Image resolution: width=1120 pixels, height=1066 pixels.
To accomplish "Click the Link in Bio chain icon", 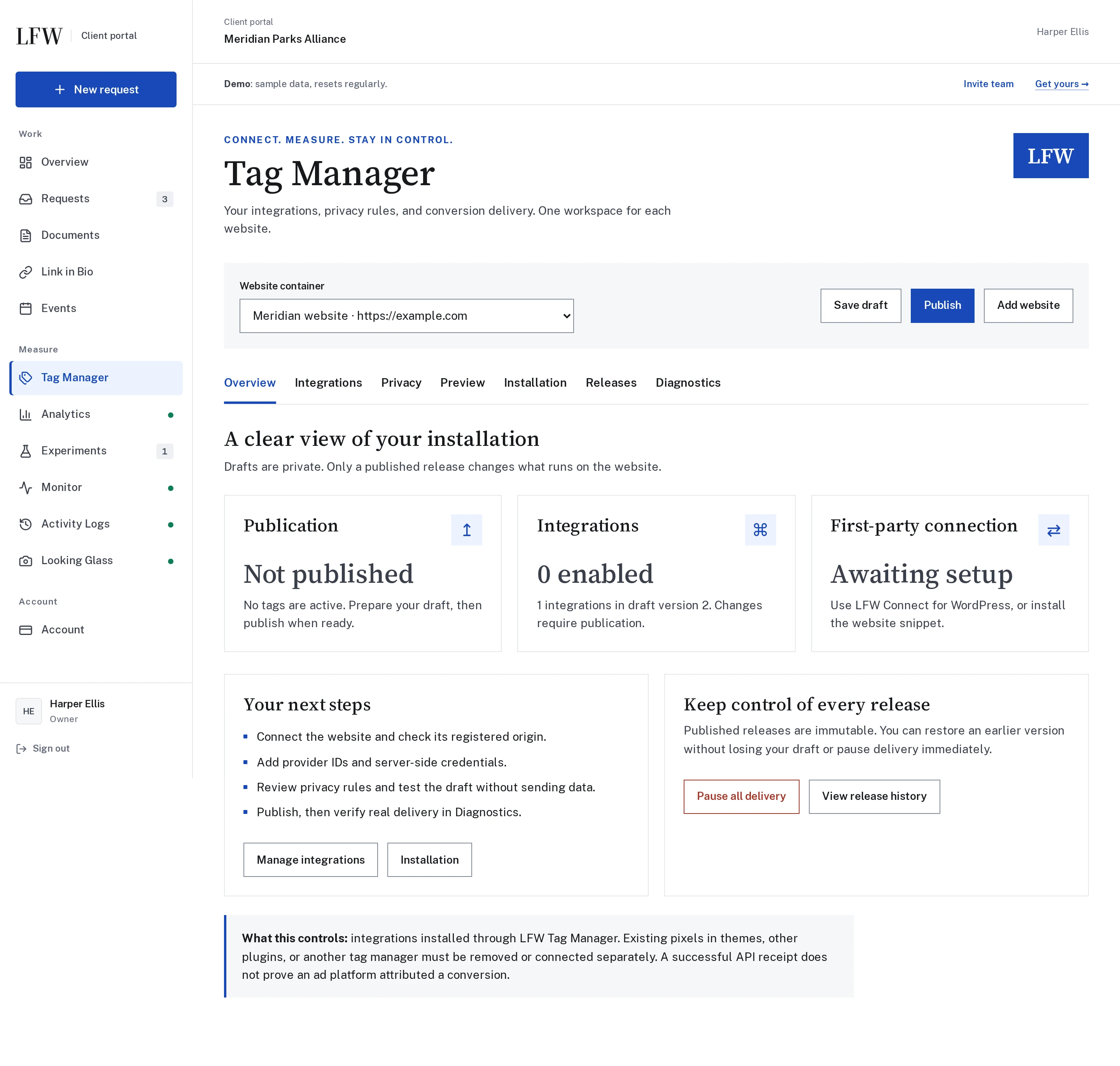I will pos(26,272).
